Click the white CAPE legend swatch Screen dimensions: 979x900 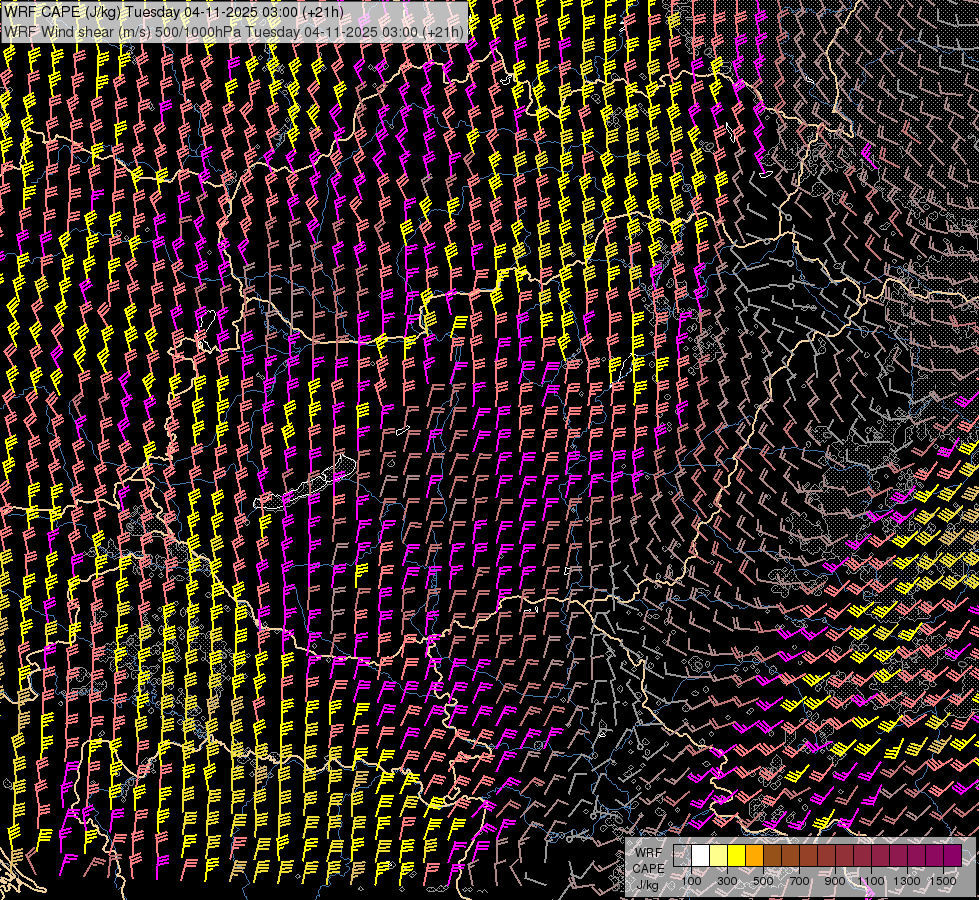pos(700,855)
